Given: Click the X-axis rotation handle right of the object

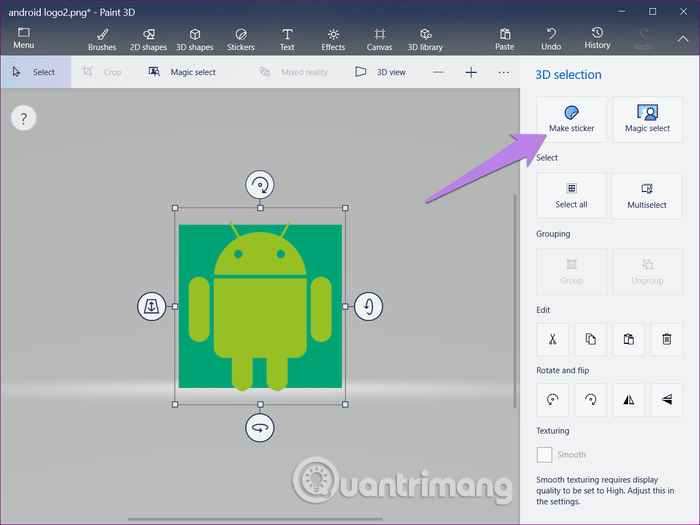Looking at the screenshot, I should click(368, 306).
